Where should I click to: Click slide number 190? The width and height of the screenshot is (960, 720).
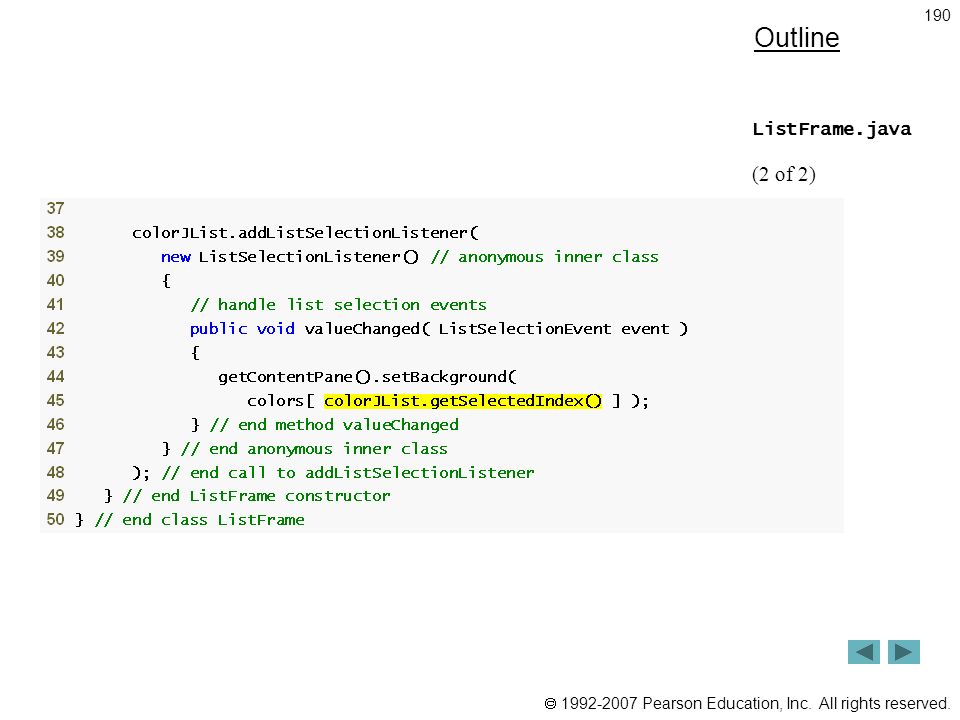(937, 15)
